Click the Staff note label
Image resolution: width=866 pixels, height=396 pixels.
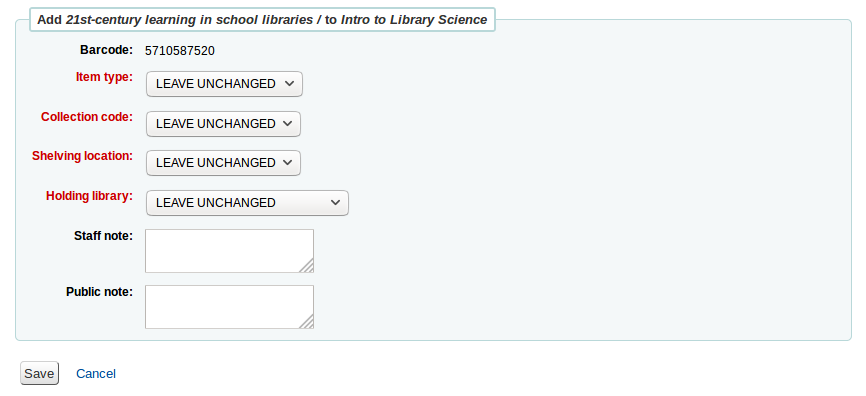pyautogui.click(x=103, y=236)
